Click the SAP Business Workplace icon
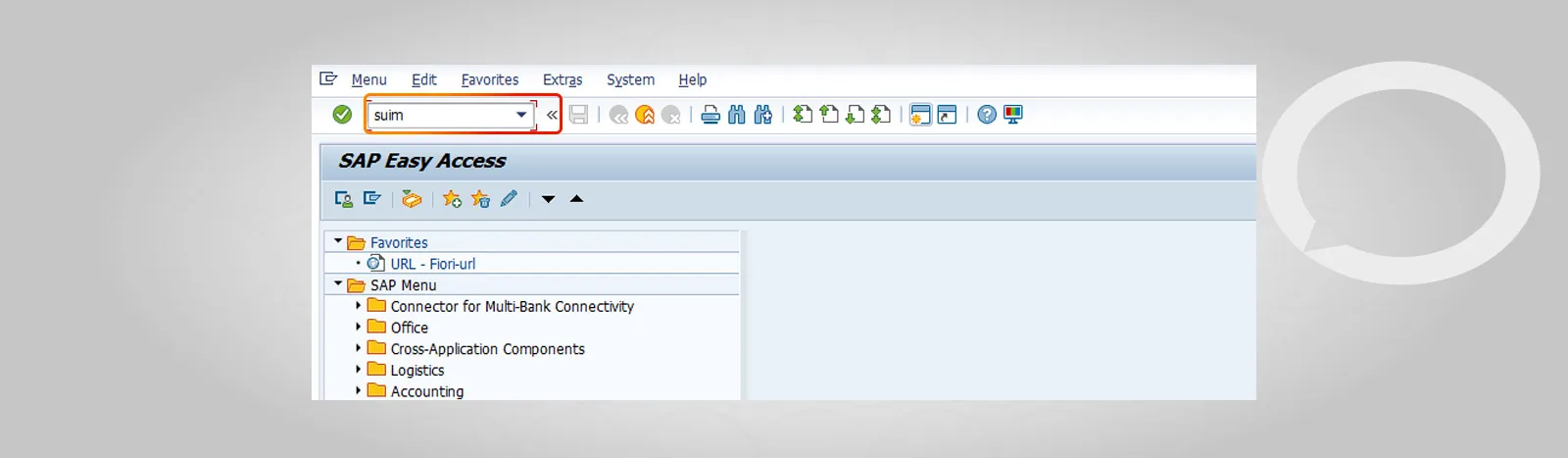 pyautogui.click(x=412, y=199)
